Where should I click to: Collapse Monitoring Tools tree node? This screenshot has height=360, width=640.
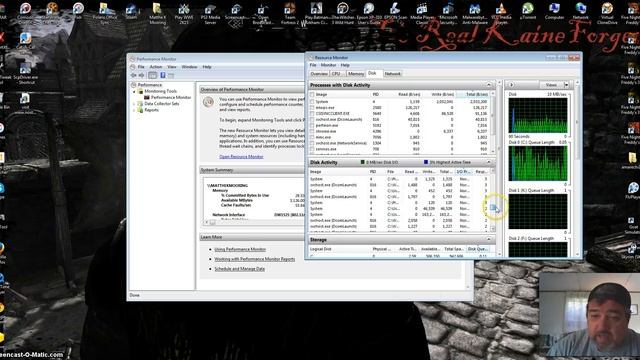point(134,91)
